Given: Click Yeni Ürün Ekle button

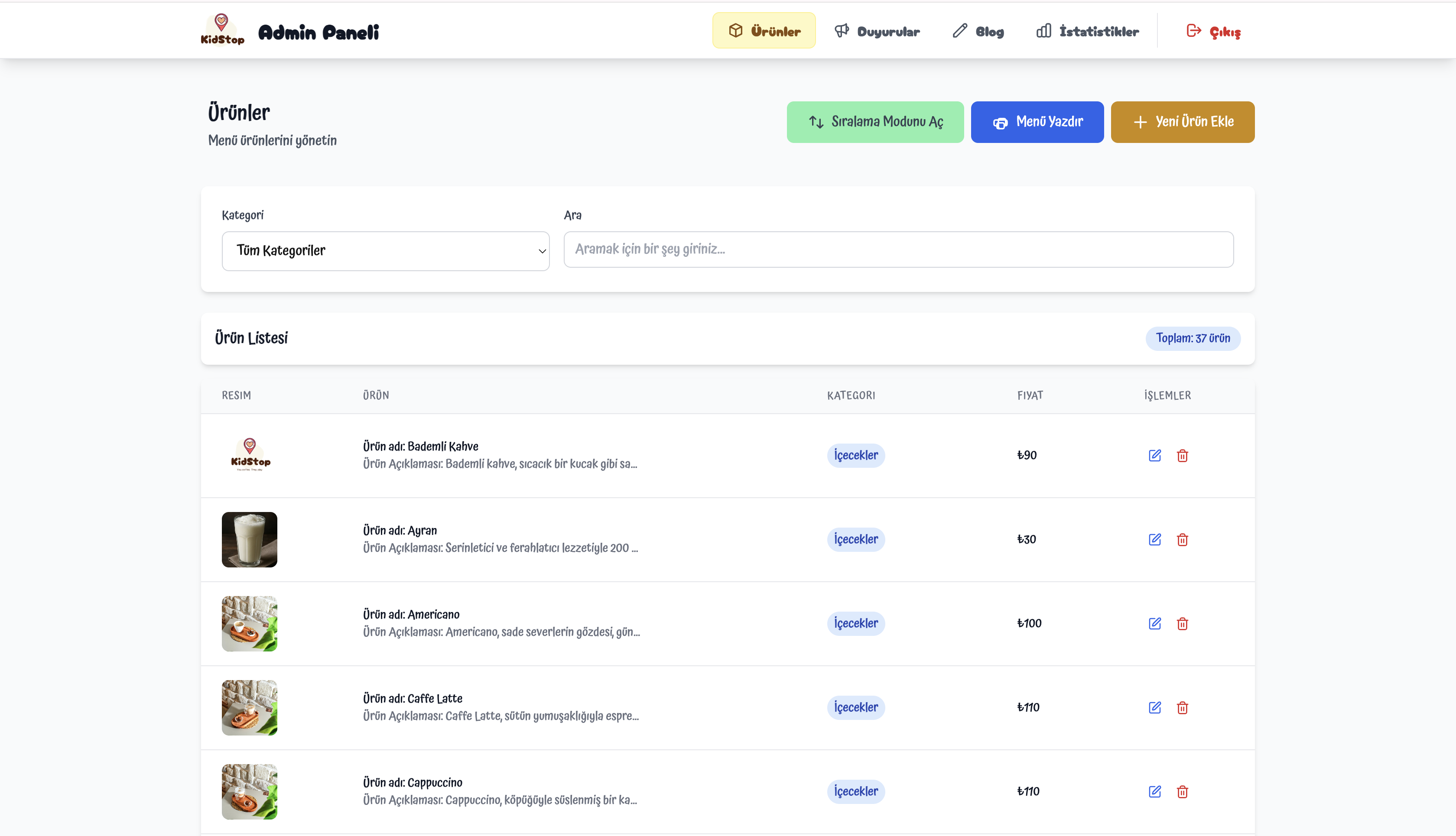Looking at the screenshot, I should (x=1182, y=122).
